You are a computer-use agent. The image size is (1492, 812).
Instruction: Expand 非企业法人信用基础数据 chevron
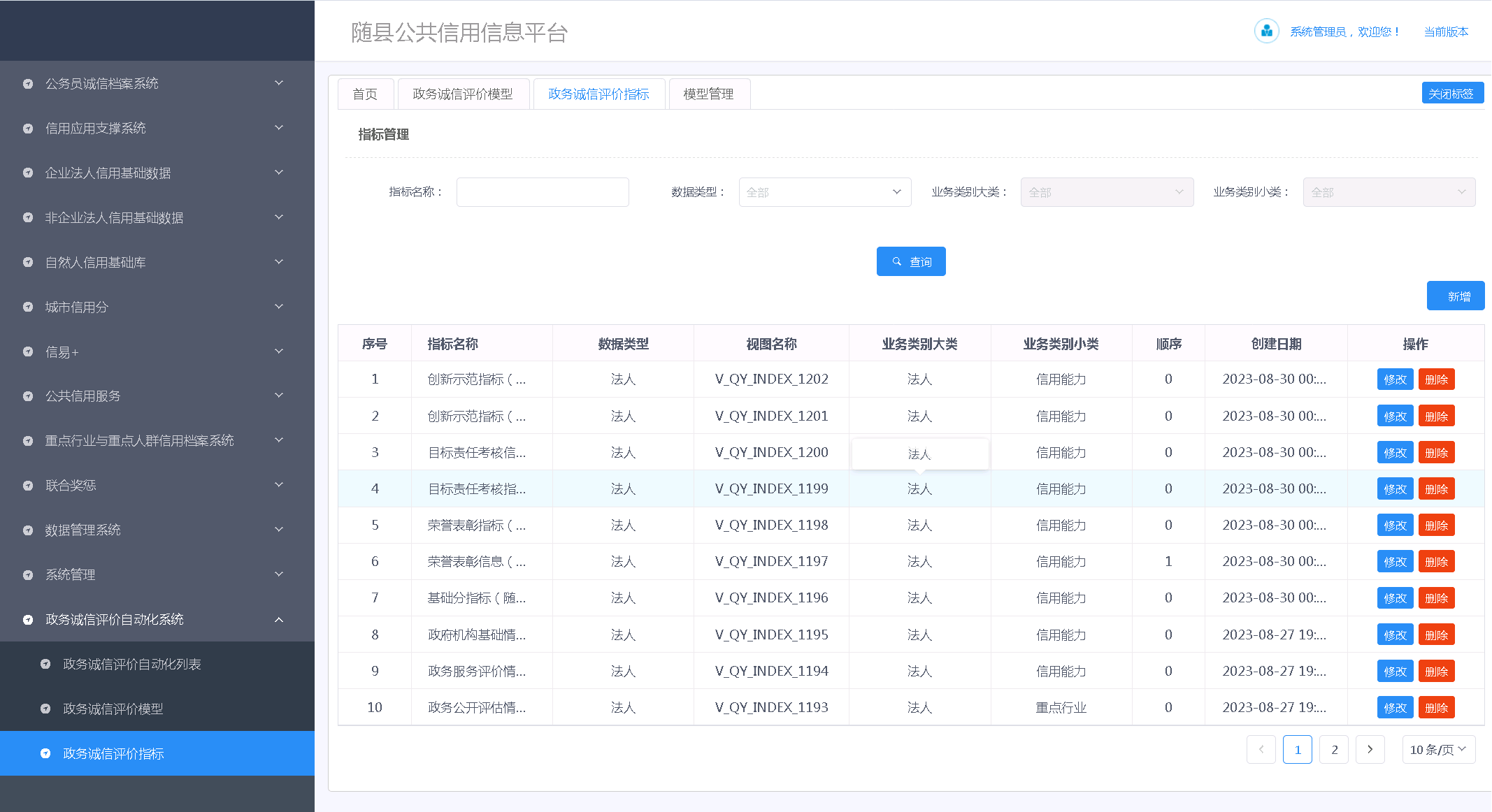click(279, 217)
